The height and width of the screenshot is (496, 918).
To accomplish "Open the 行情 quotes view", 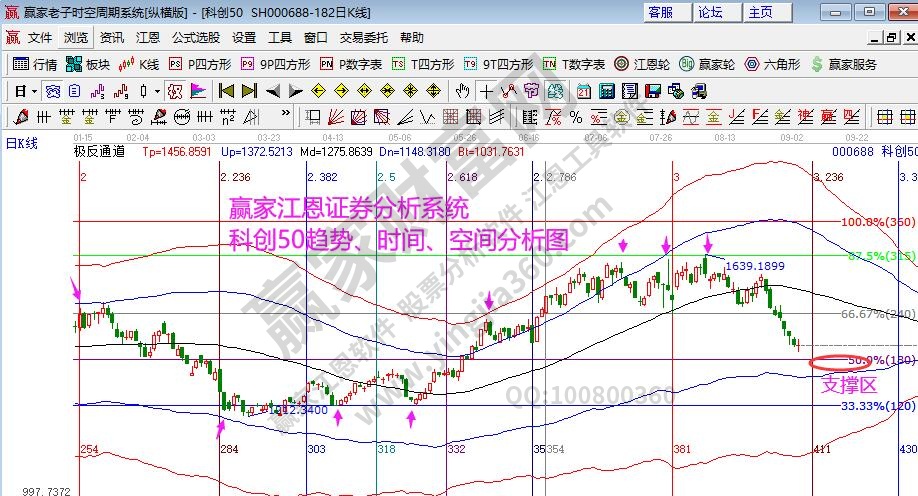I will point(35,64).
